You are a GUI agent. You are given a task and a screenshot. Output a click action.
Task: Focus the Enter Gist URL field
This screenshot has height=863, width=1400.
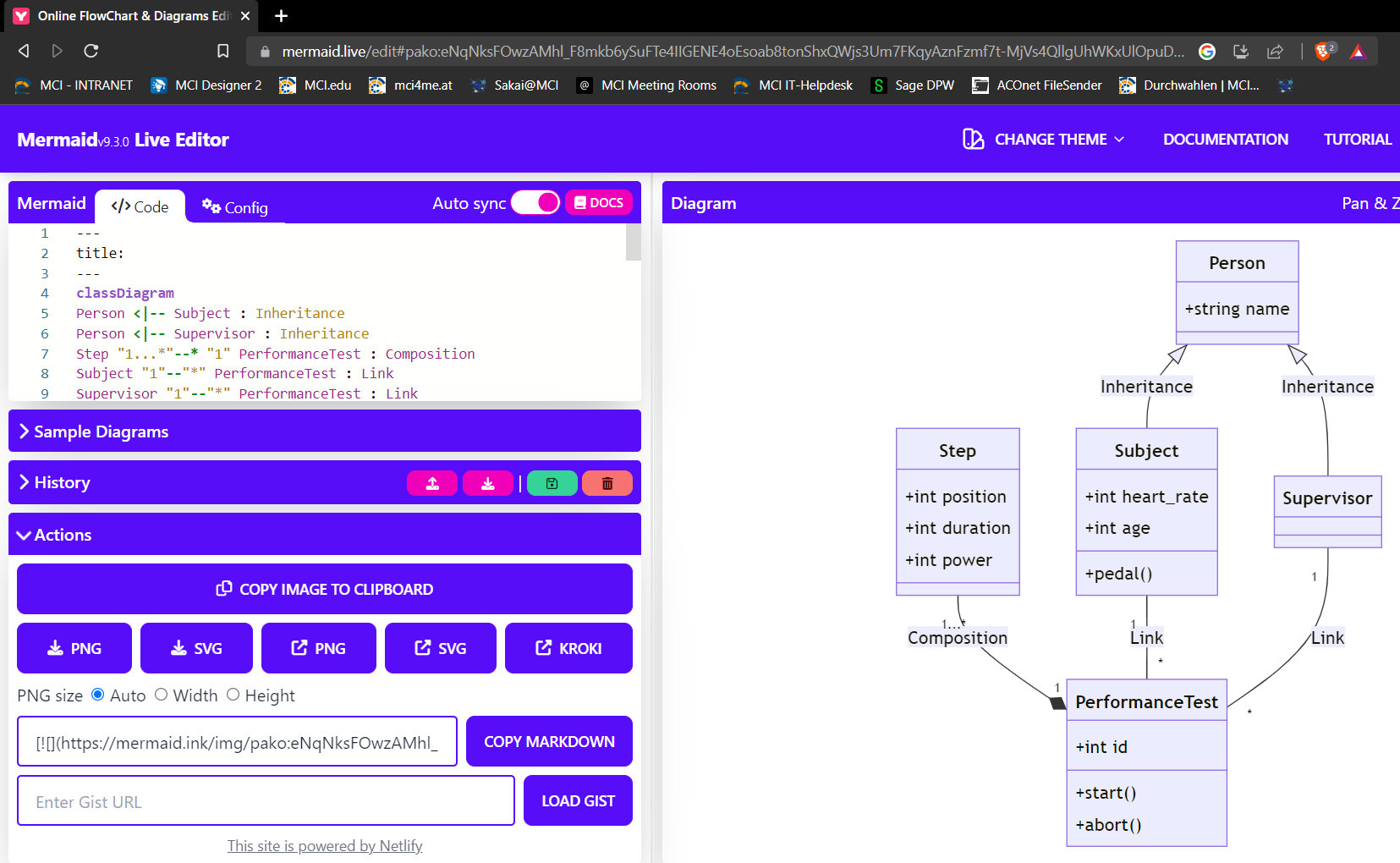[x=266, y=800]
